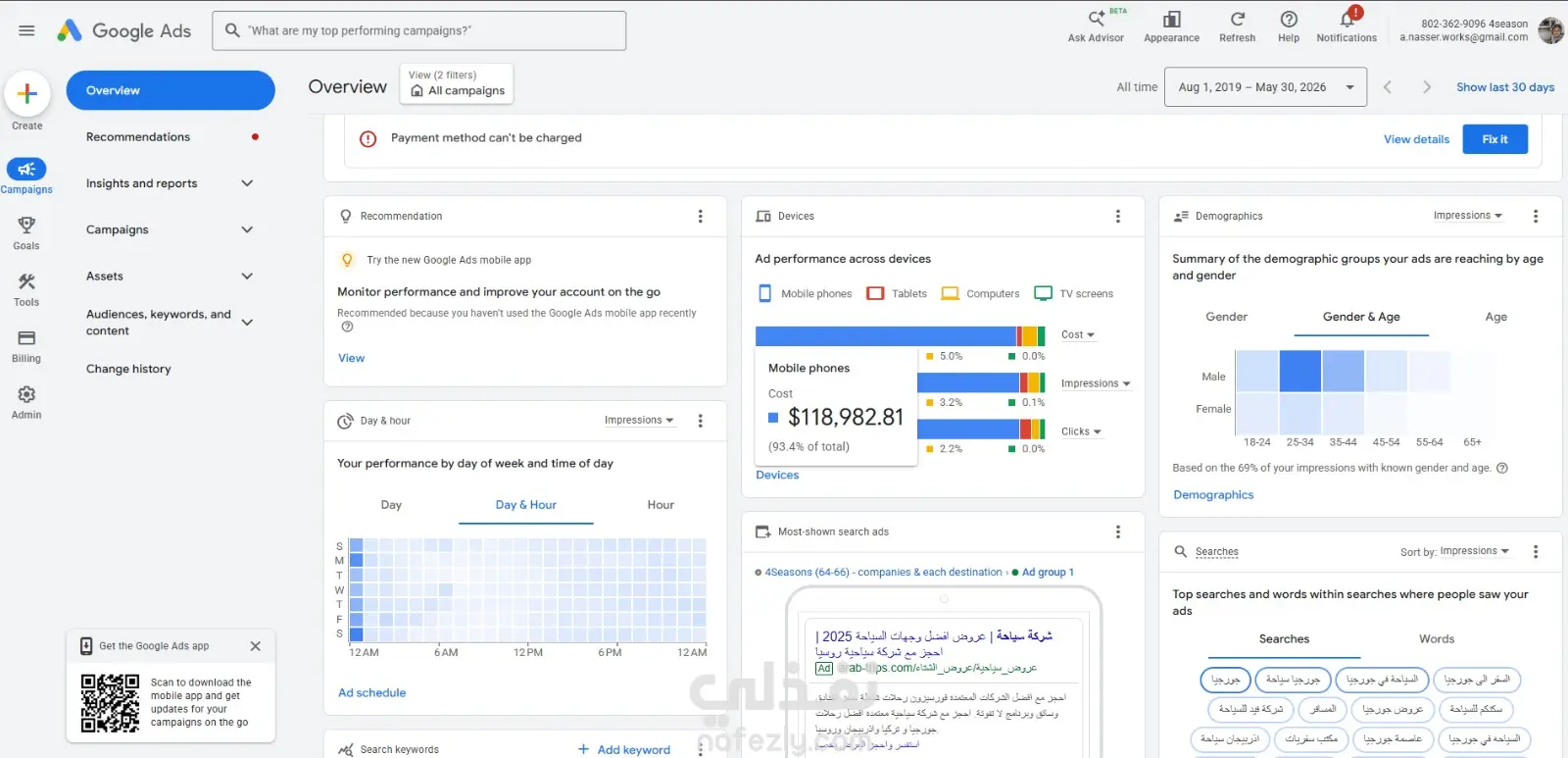Open Goals in the left rail
Viewport: 1568px width, 758px height.
26,232
